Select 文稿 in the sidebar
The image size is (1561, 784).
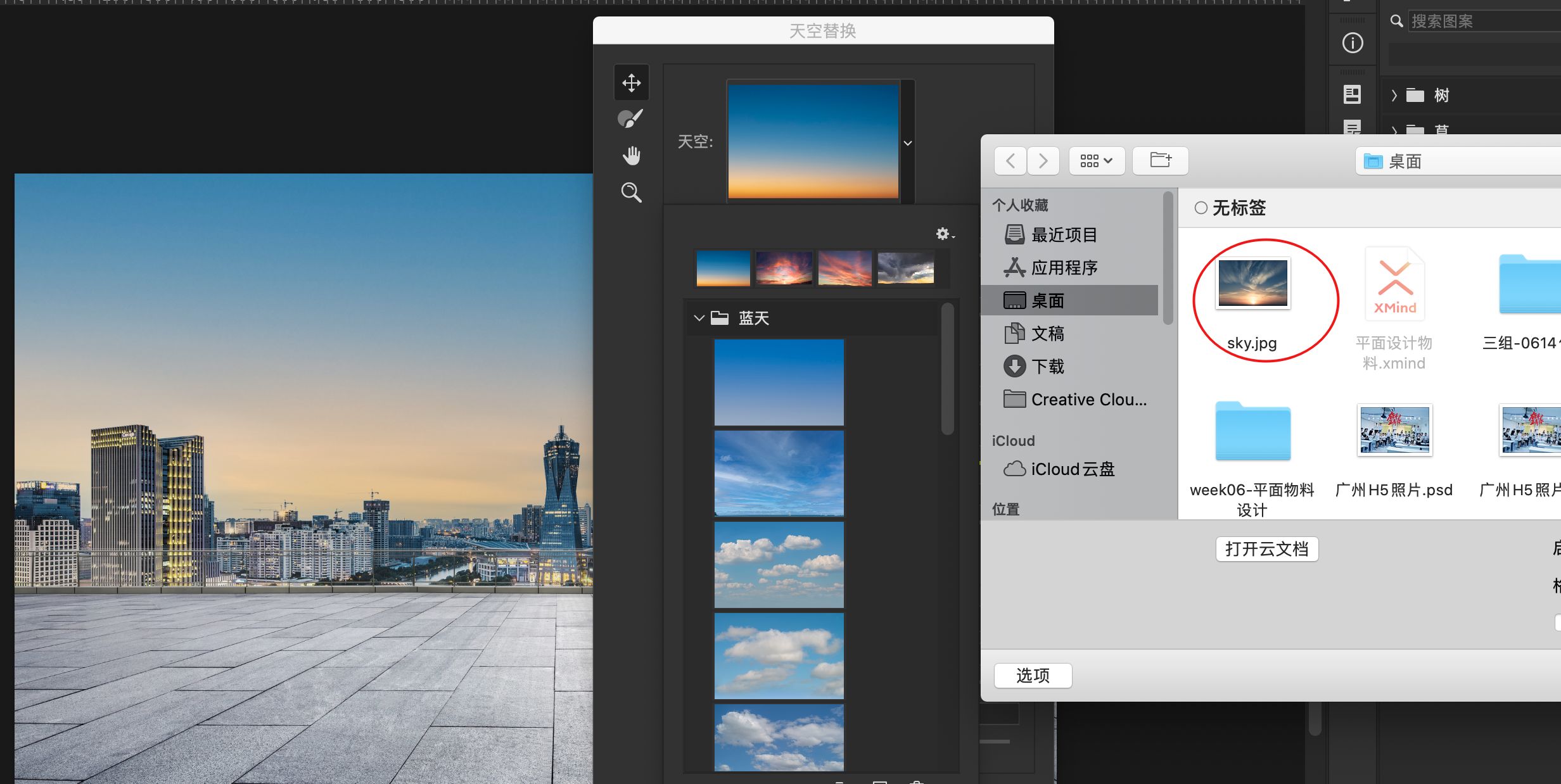tap(1048, 333)
